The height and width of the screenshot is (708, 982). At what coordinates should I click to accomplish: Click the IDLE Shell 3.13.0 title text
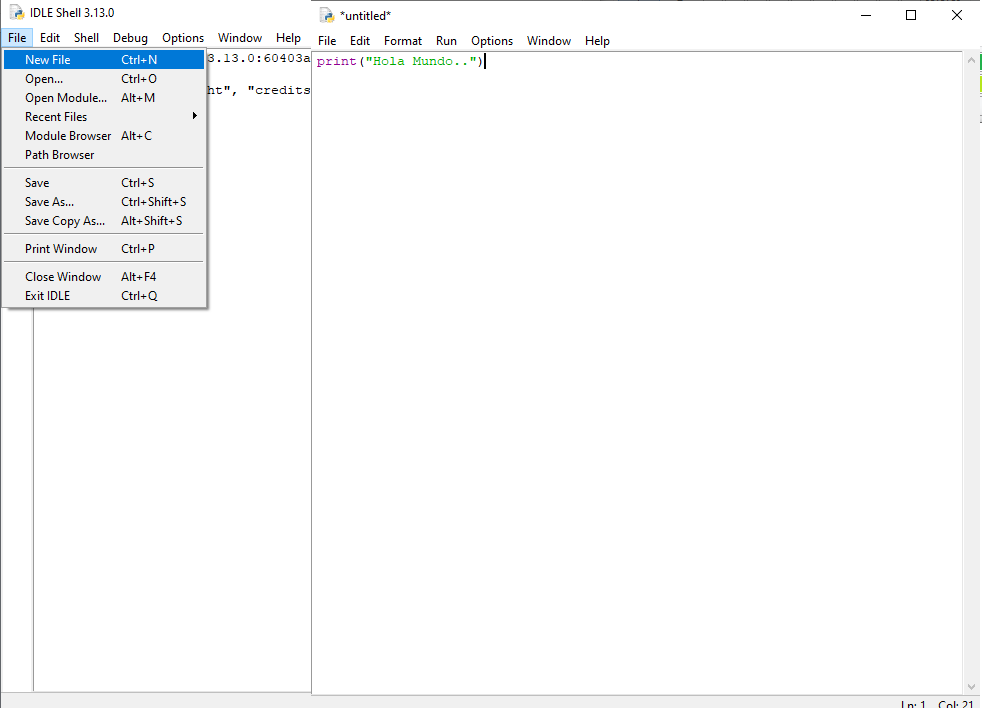point(72,13)
